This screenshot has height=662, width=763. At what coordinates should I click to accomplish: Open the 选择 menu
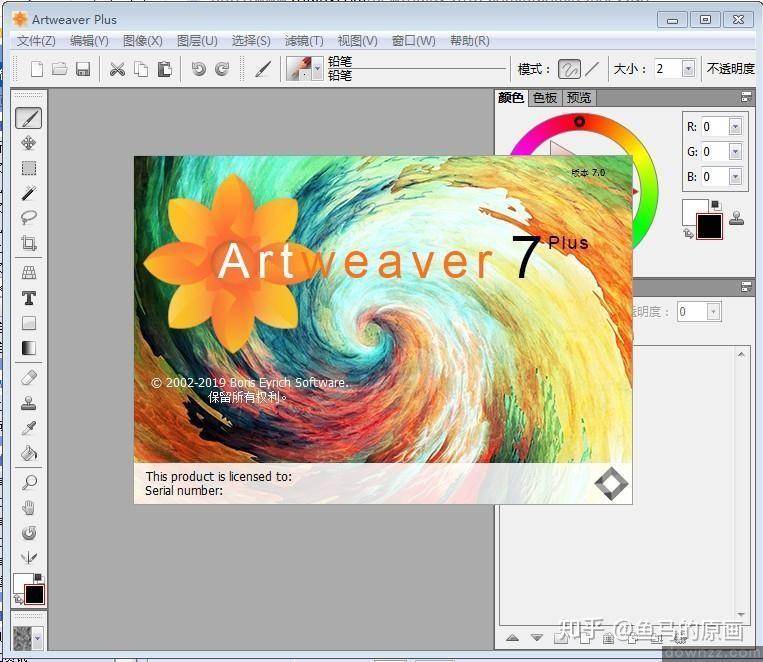click(x=251, y=41)
